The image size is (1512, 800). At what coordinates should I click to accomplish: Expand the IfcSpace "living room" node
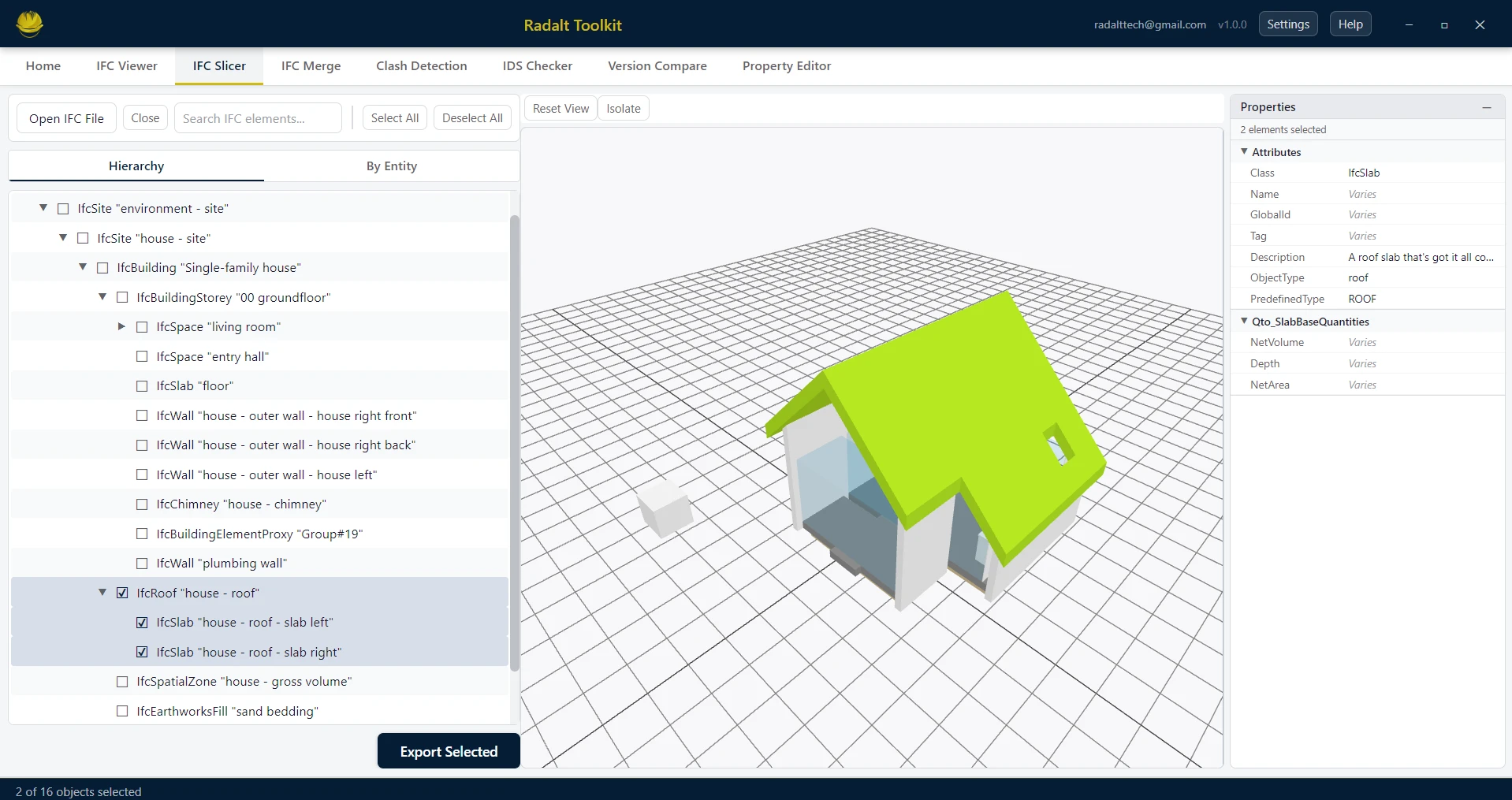click(x=121, y=326)
